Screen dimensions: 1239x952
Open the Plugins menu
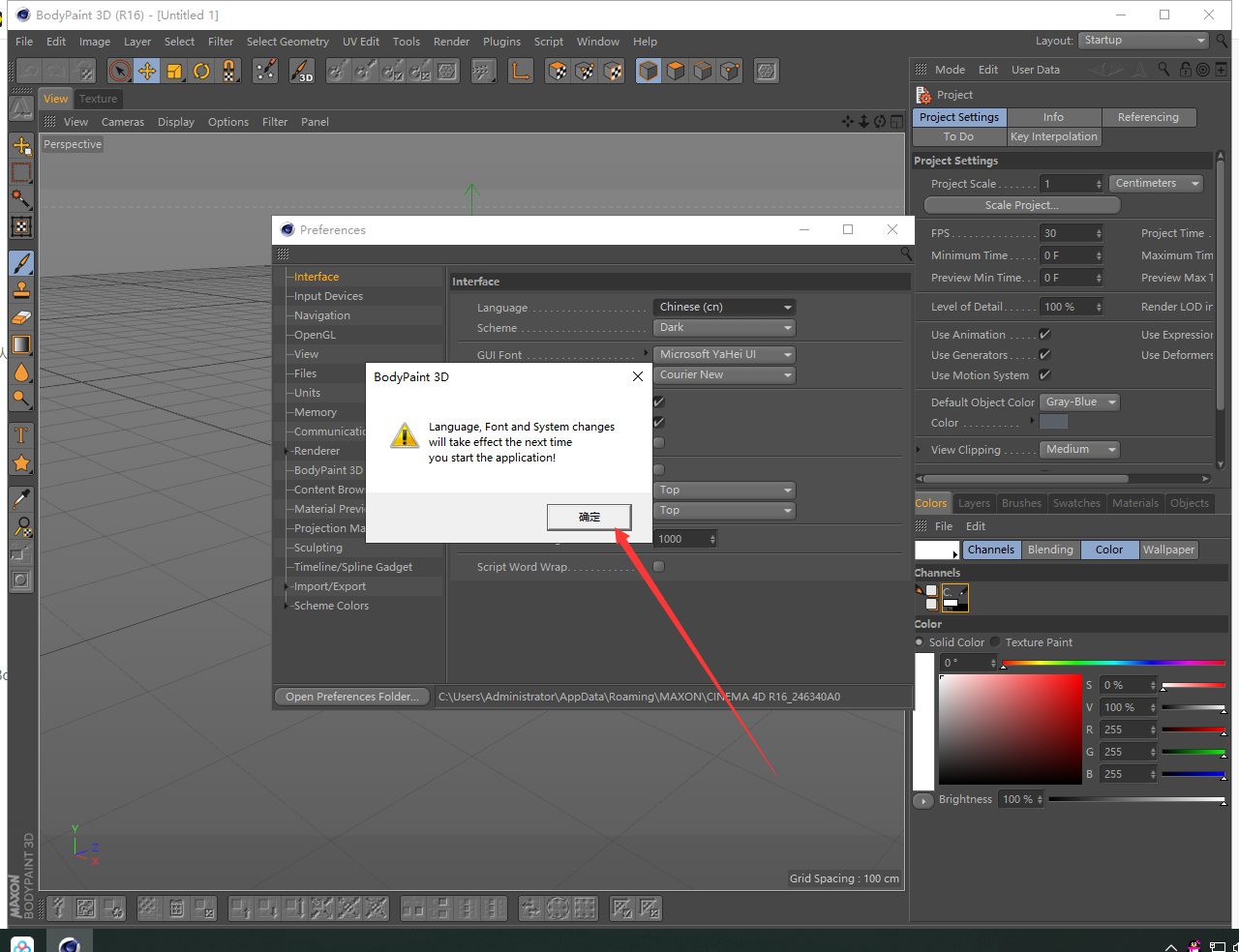501,42
